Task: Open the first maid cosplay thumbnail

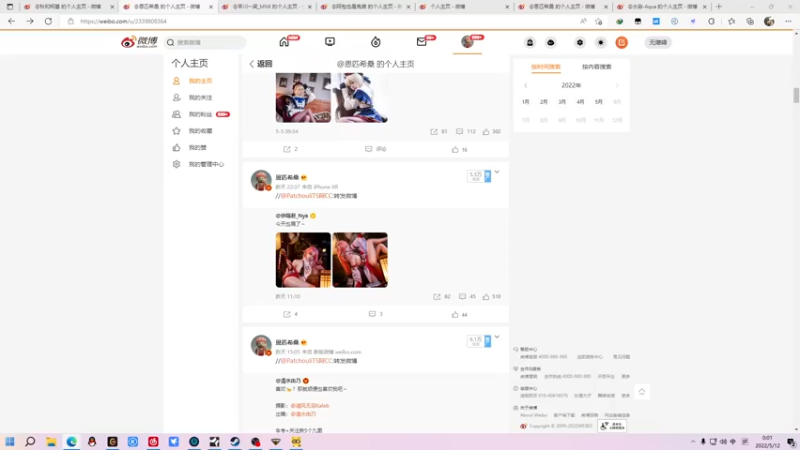Action: pos(303,97)
